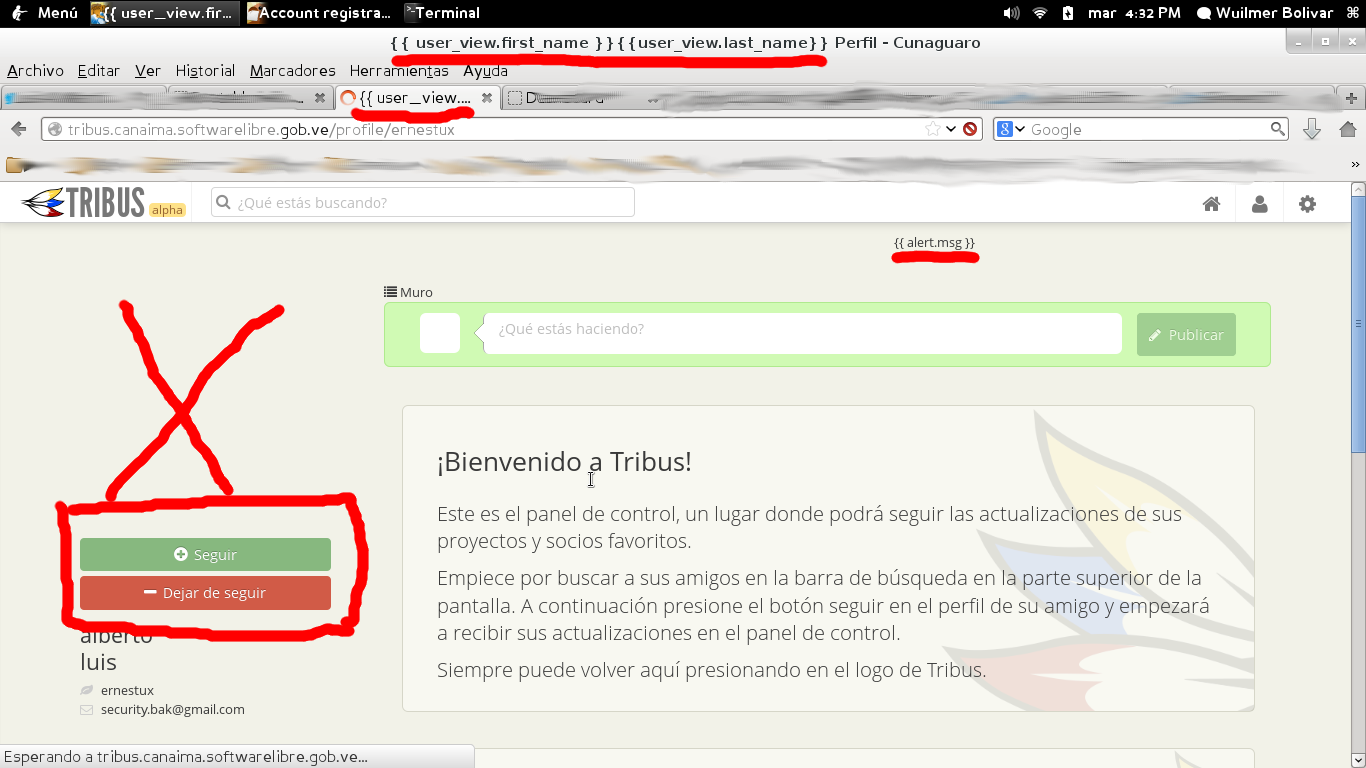Open the Editar menu
Viewport: 1366px width, 768px height.
tap(98, 71)
